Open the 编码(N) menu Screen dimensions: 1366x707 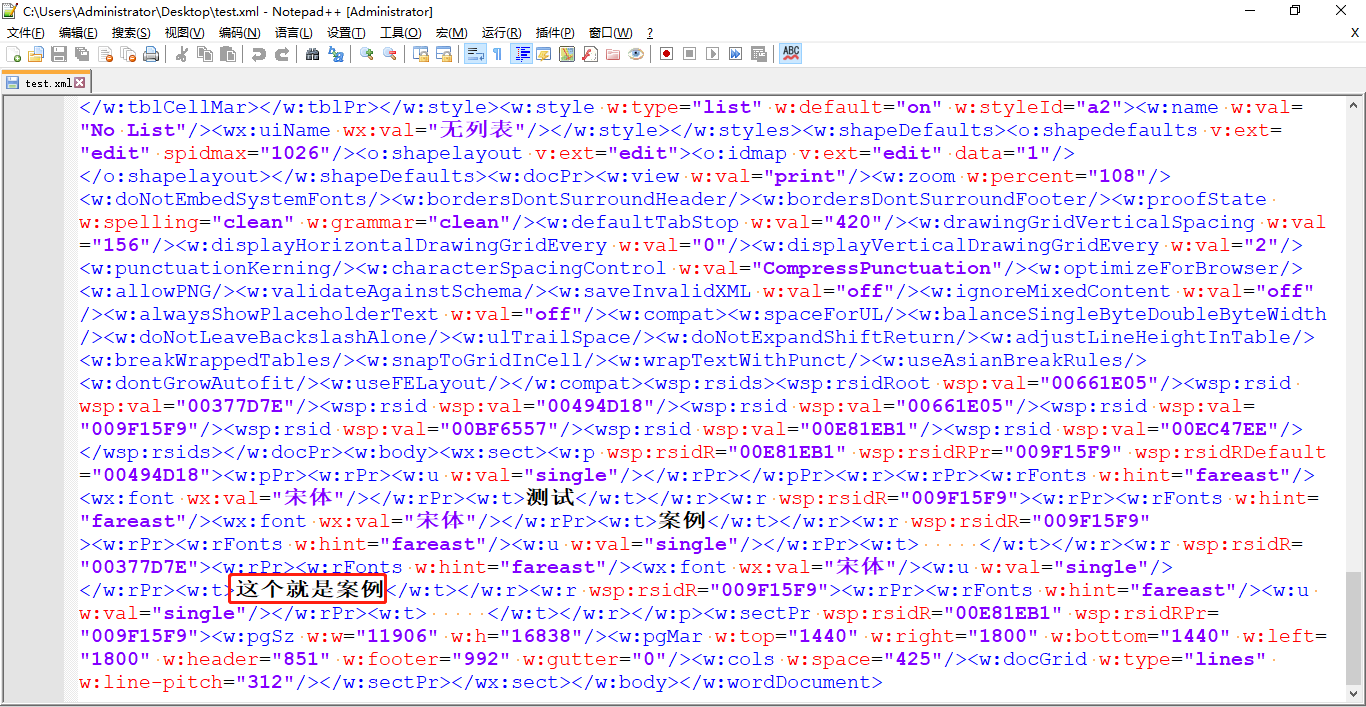click(x=239, y=33)
